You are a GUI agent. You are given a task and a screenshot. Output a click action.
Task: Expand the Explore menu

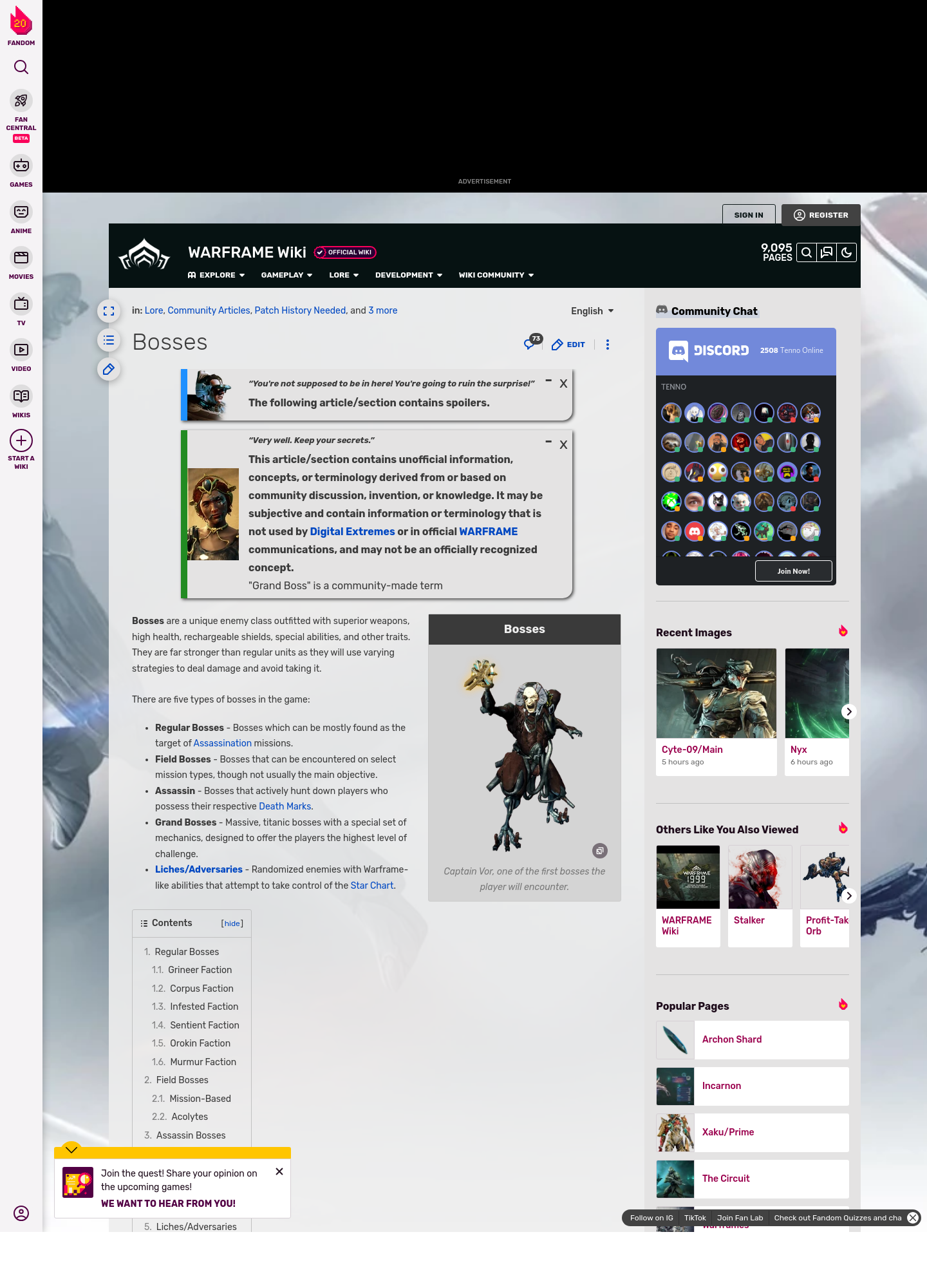(x=216, y=275)
